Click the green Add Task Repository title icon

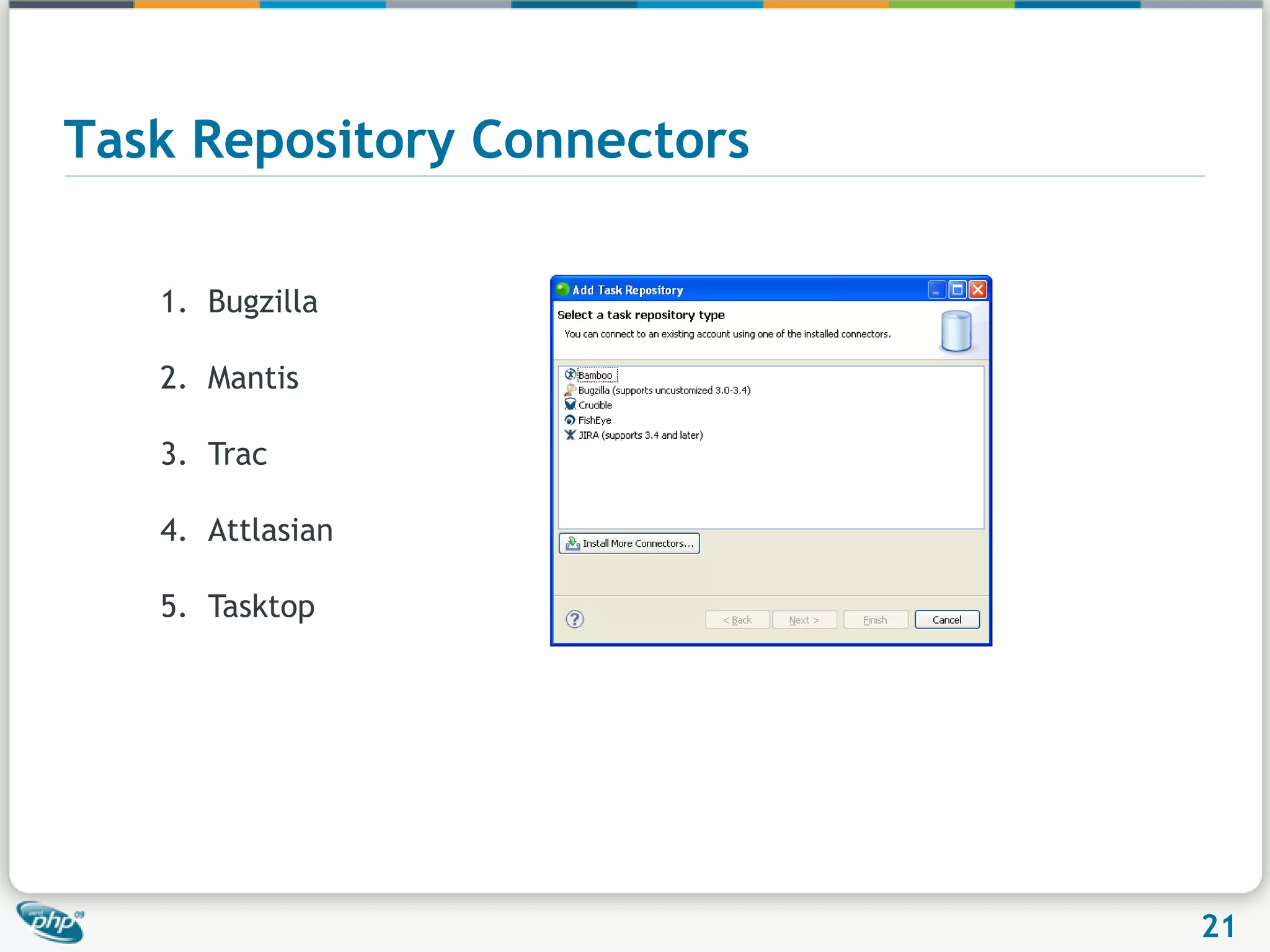tap(562, 289)
